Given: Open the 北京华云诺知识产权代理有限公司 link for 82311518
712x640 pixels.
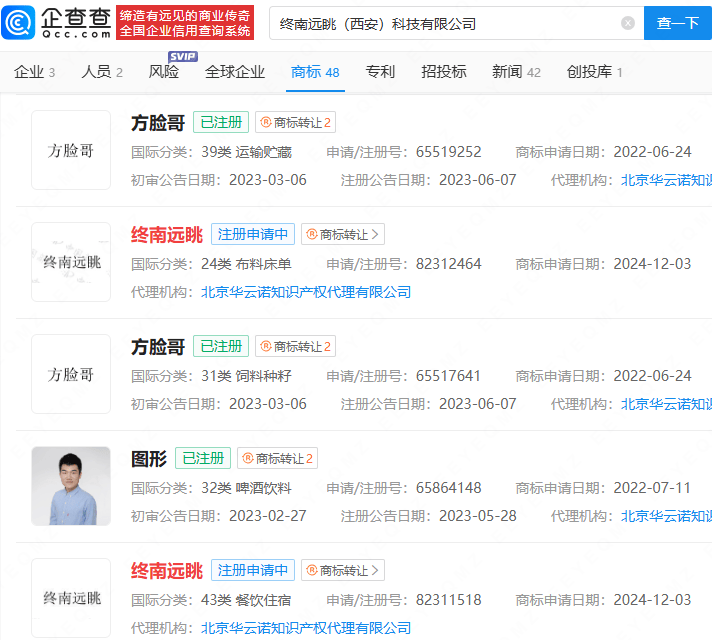Looking at the screenshot, I should tap(306, 628).
